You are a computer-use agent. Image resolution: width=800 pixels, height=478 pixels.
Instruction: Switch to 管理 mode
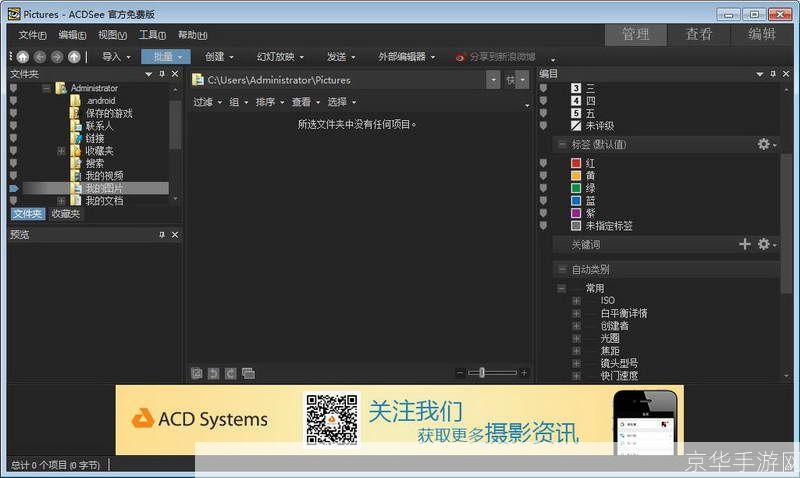[635, 34]
